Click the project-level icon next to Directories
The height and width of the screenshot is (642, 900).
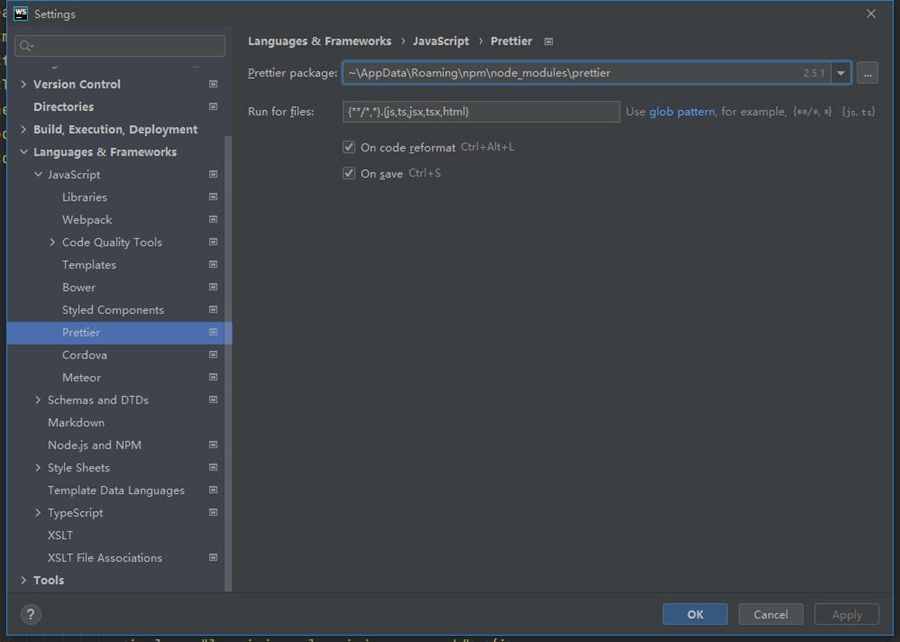(213, 107)
